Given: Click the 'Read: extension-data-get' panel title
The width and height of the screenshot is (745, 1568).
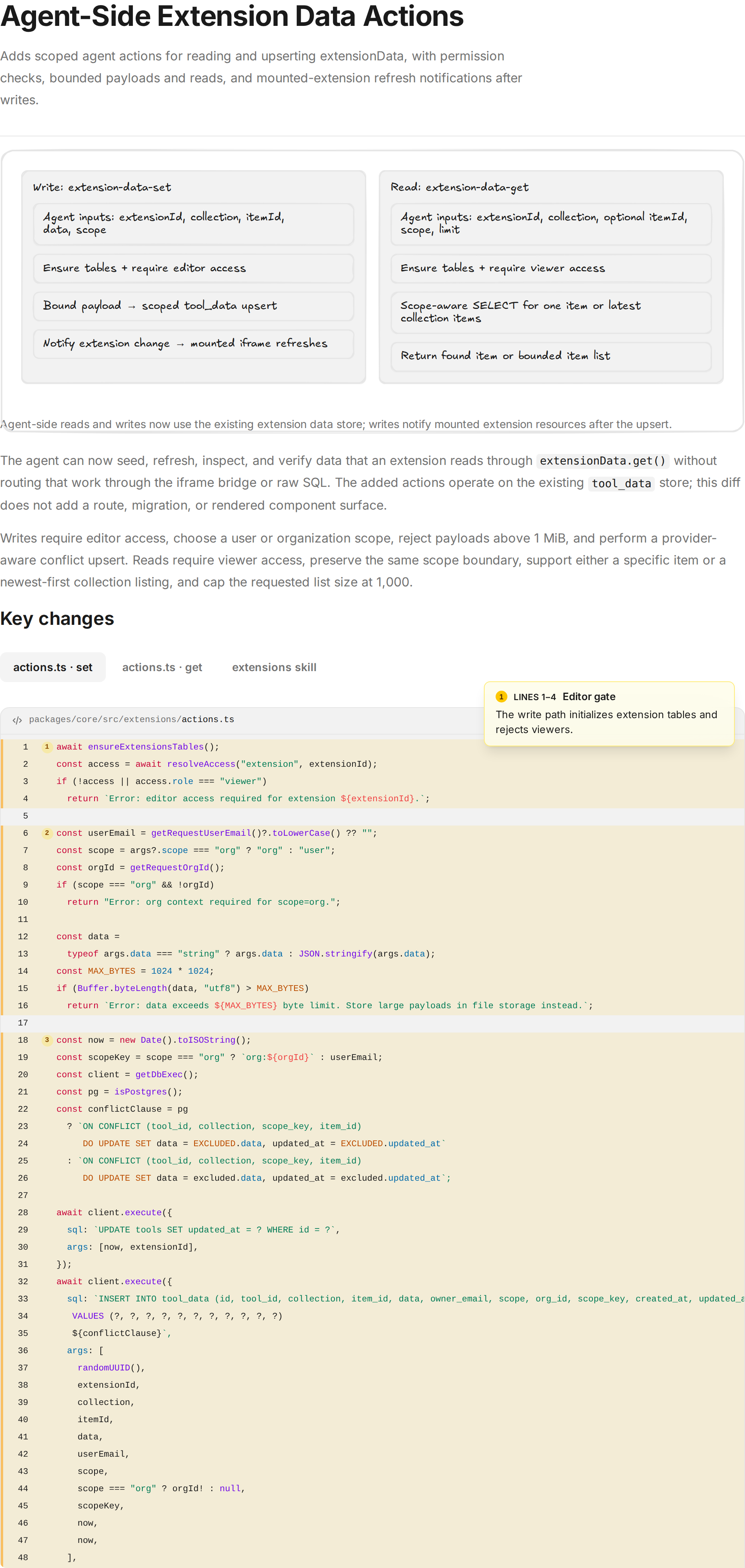Looking at the screenshot, I should pyautogui.click(x=460, y=187).
